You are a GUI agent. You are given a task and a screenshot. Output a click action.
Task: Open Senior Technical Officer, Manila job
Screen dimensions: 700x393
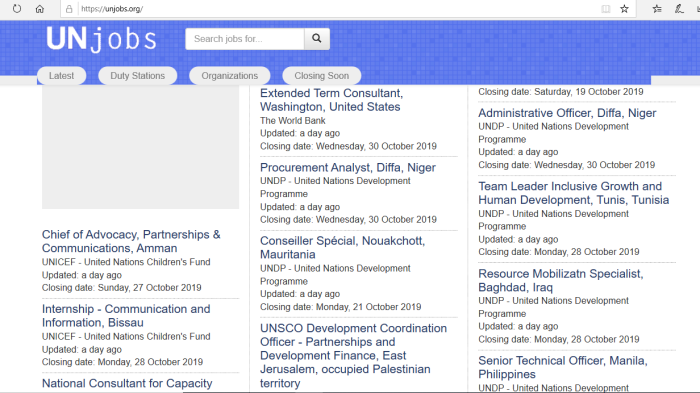coord(563,367)
